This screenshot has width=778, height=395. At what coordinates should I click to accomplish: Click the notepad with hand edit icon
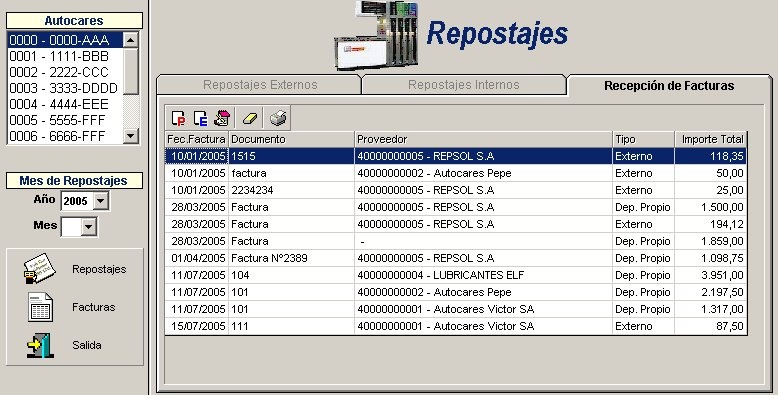click(222, 119)
